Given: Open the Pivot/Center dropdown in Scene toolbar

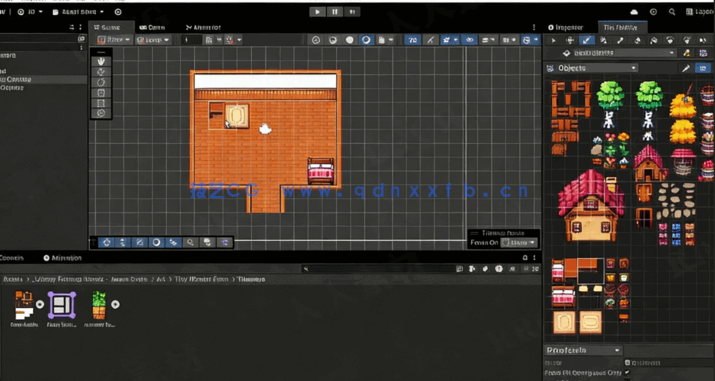Looking at the screenshot, I should [114, 40].
